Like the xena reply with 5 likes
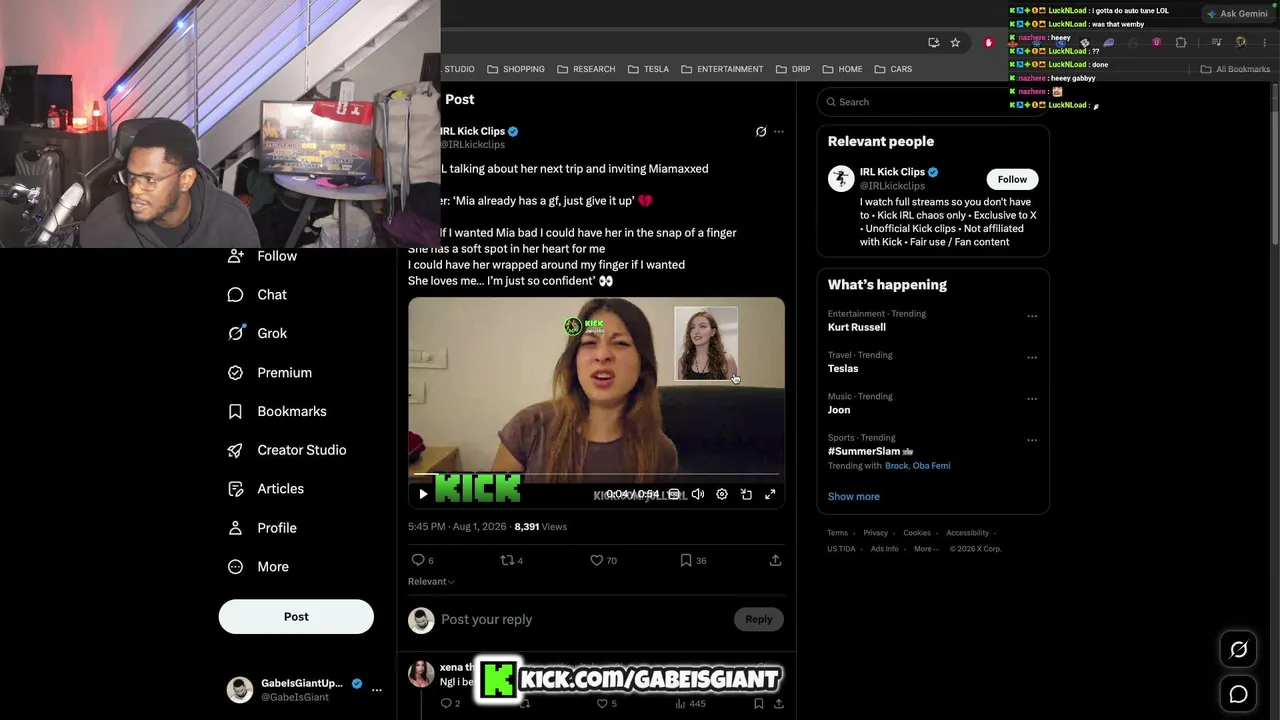1280x720 pixels. point(602,704)
